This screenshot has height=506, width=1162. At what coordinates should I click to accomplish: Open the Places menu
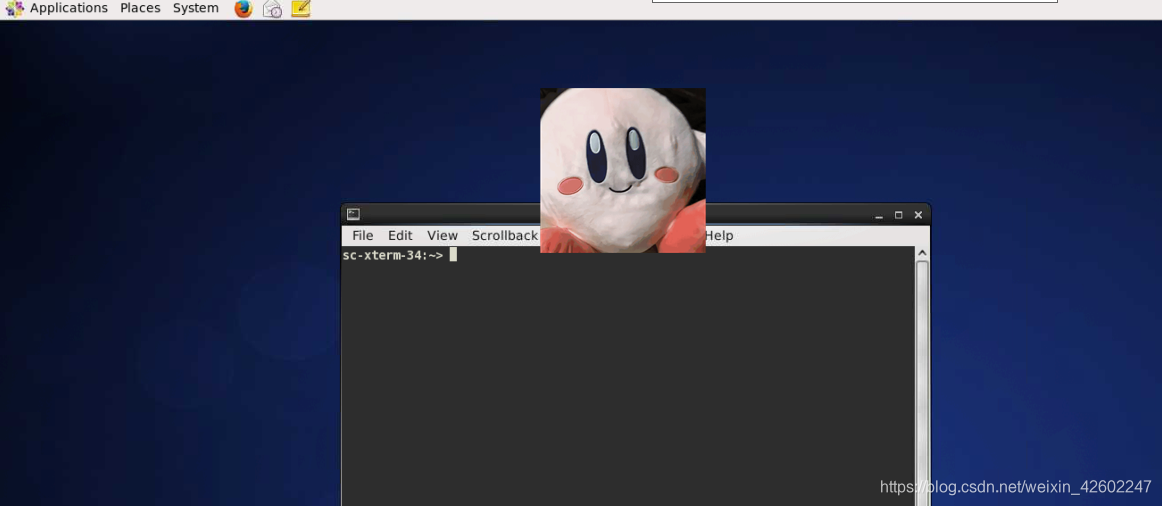tap(140, 8)
